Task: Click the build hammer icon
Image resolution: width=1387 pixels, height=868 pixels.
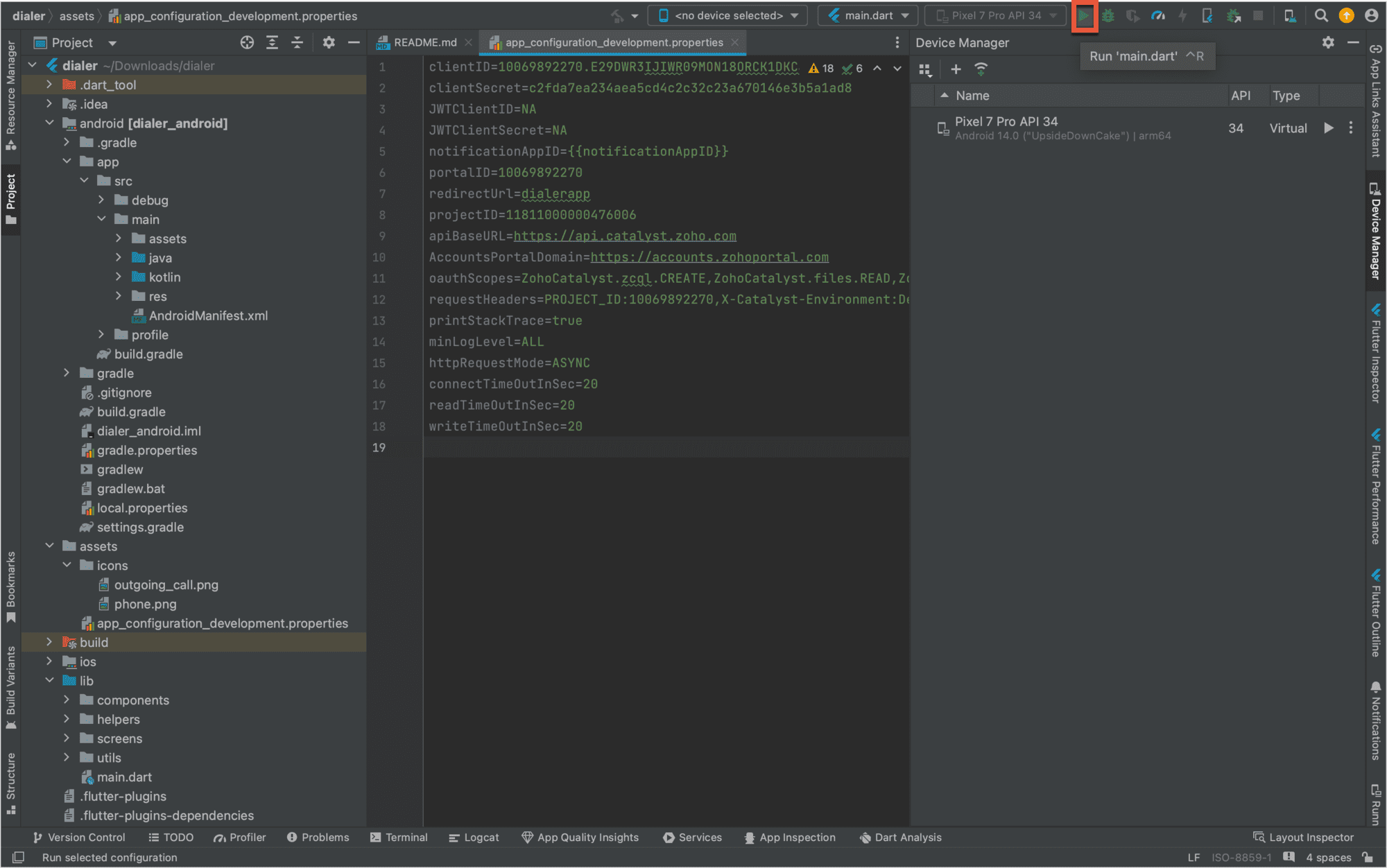Action: pos(617,15)
